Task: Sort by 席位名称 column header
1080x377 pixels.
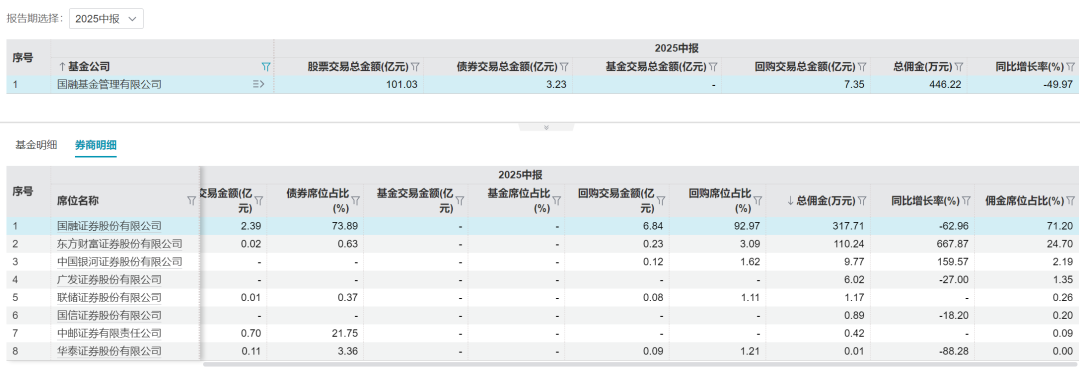Action: [x=79, y=201]
